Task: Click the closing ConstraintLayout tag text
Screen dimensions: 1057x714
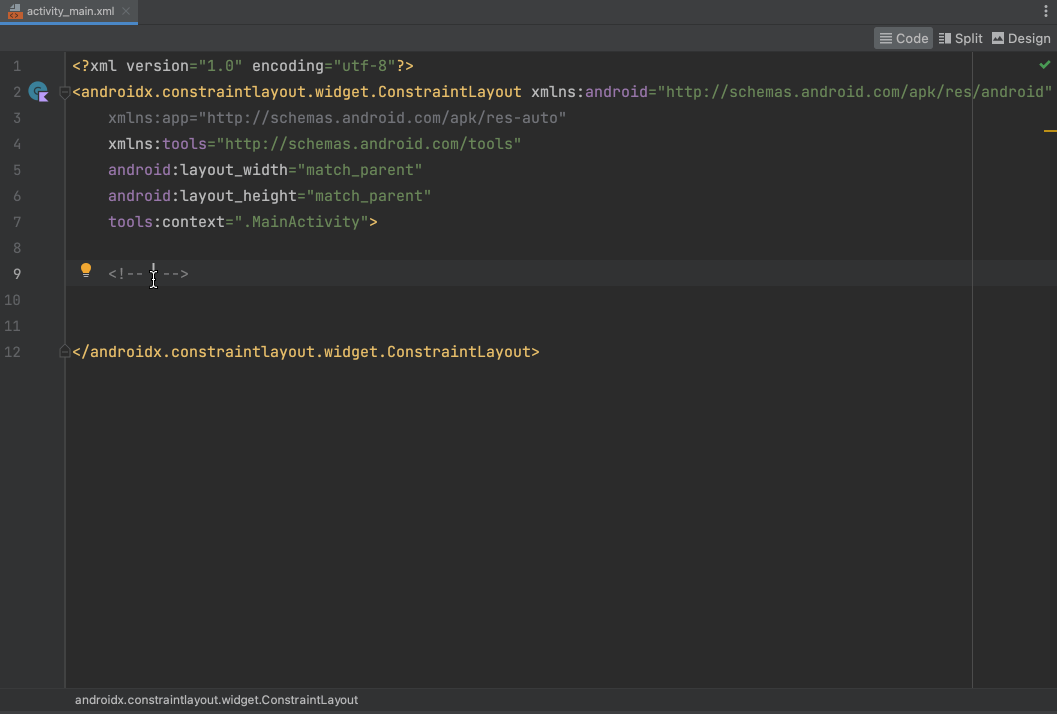Action: coord(306,352)
